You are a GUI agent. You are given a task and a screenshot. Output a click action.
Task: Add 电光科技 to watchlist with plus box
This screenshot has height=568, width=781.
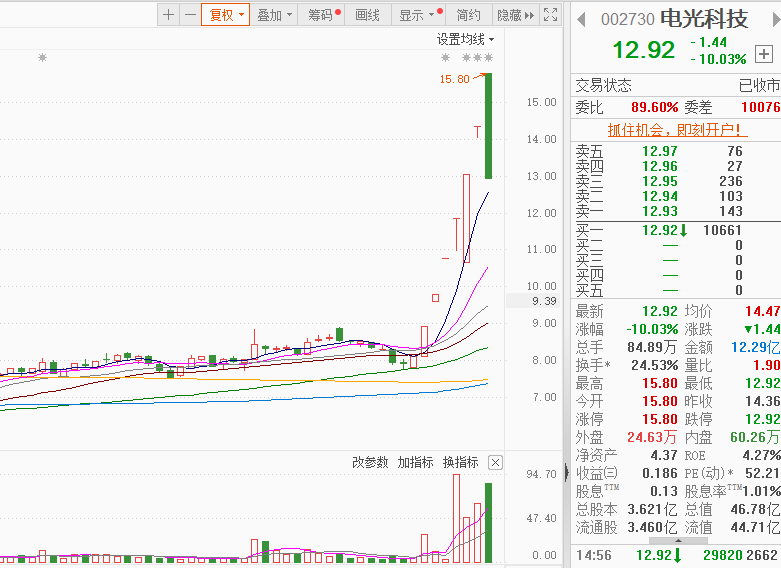[764, 53]
